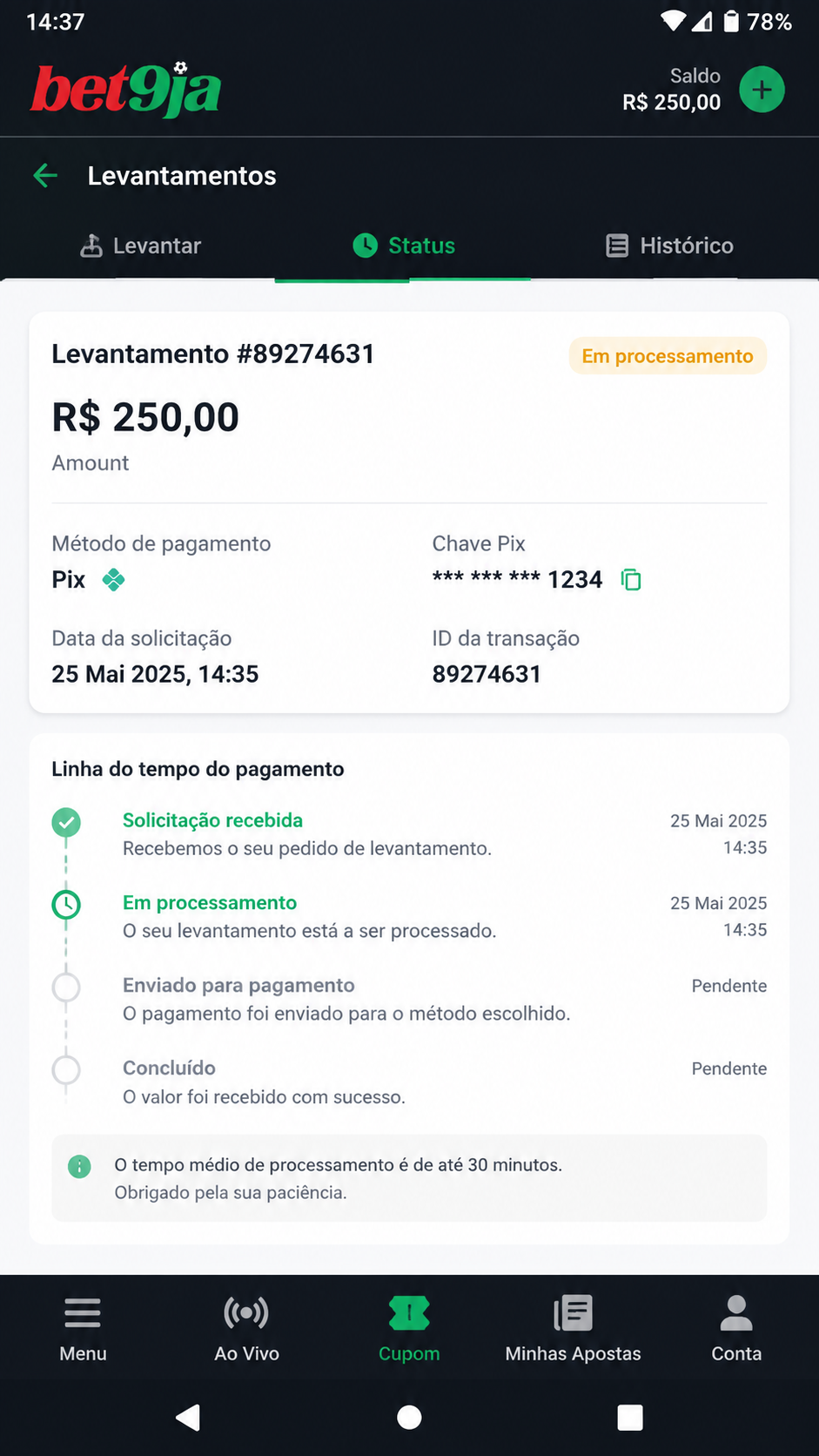Tap the Solicitação recebida checkmark step
This screenshot has width=819, height=1456.
66,822
